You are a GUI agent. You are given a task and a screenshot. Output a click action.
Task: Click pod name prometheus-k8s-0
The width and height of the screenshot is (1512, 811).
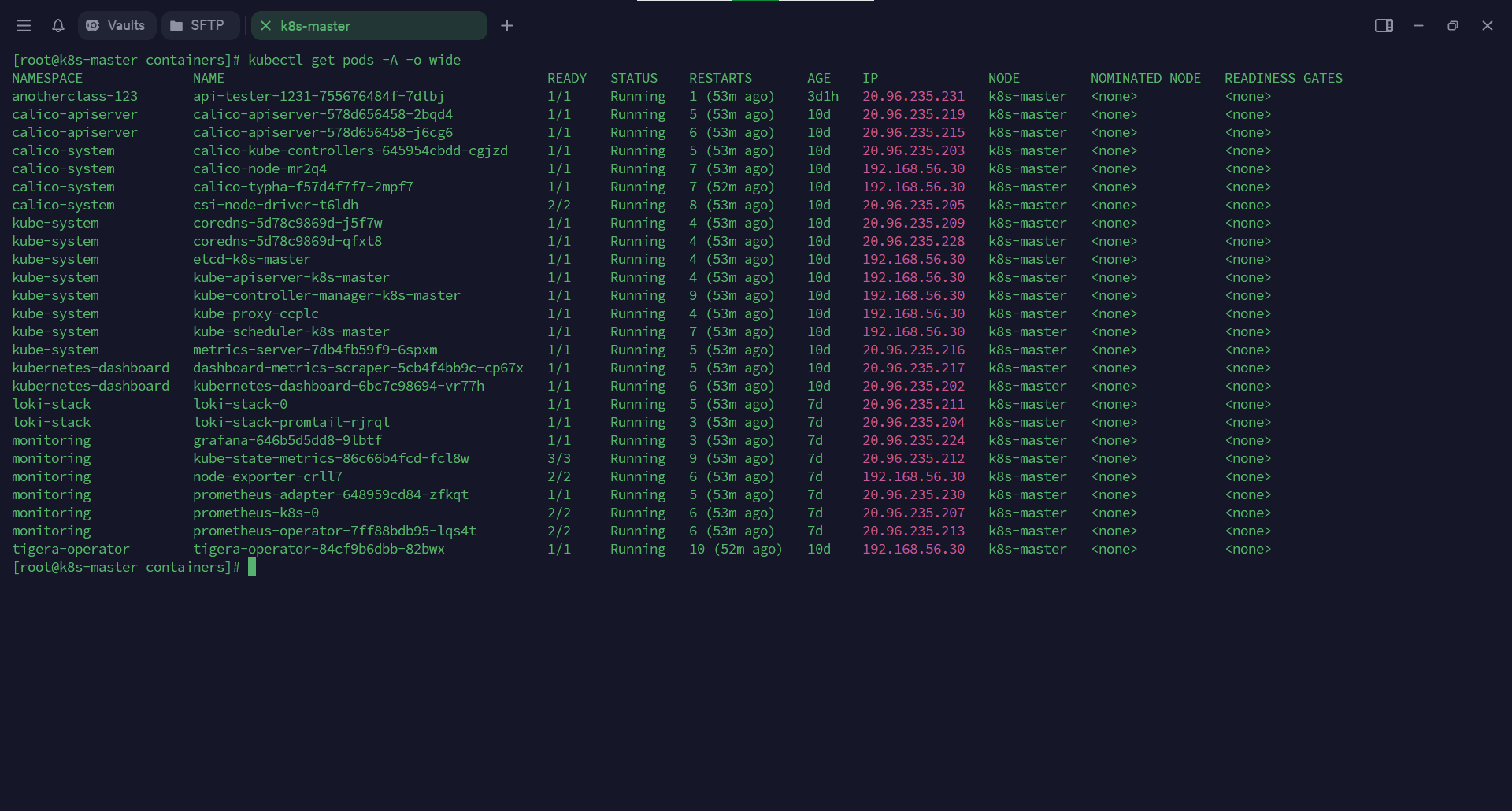(x=256, y=513)
